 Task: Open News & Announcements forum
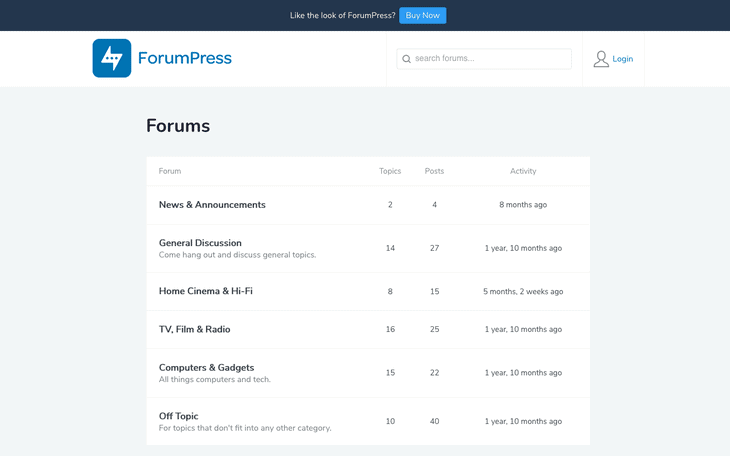212,205
